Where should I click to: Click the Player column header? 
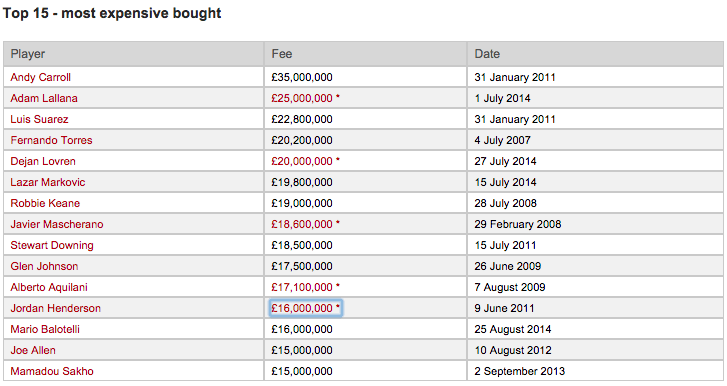coord(28,54)
